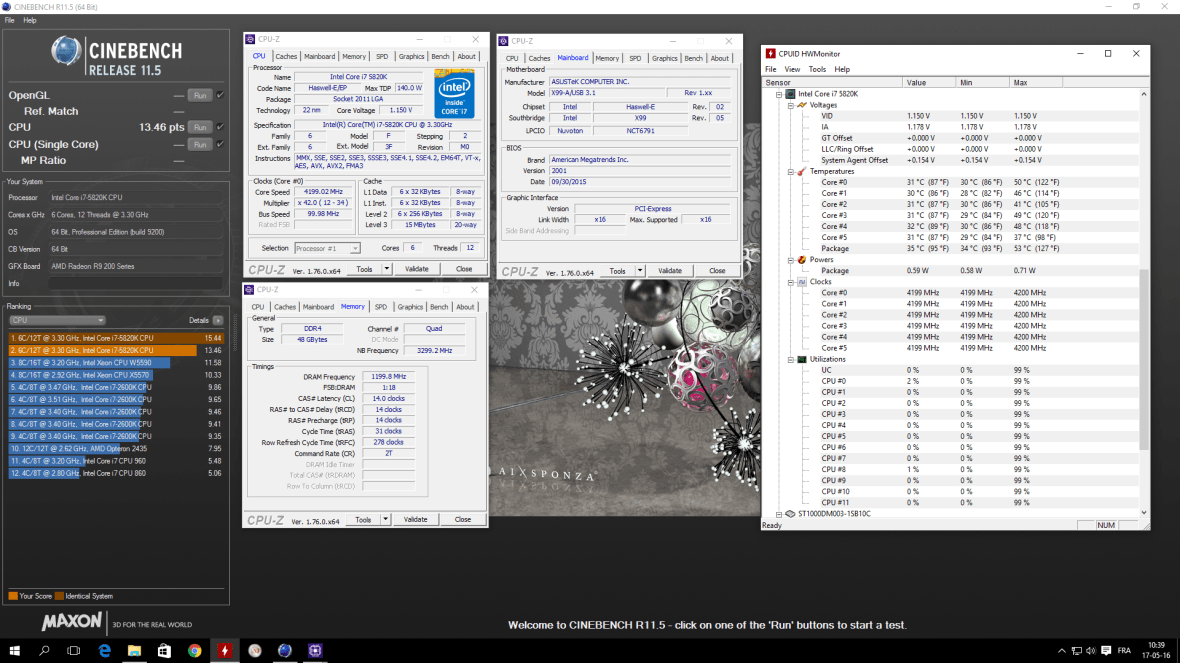Click the Clocks icon in HWMonitor
The height and width of the screenshot is (663, 1180).
pyautogui.click(x=800, y=280)
